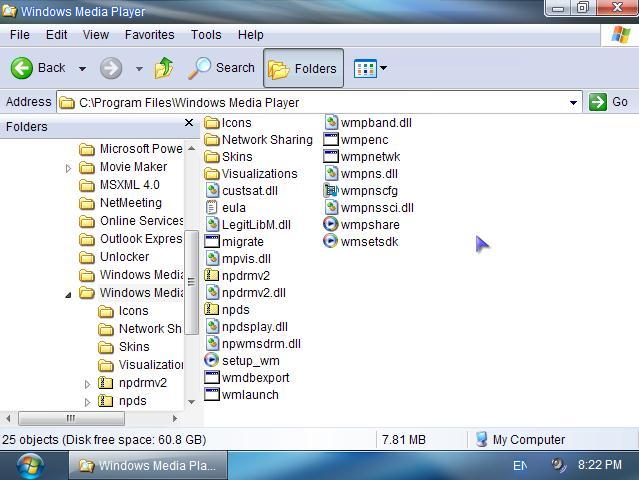Select Microsoft Powe folder in tree
The height and width of the screenshot is (480, 639).
(x=131, y=149)
